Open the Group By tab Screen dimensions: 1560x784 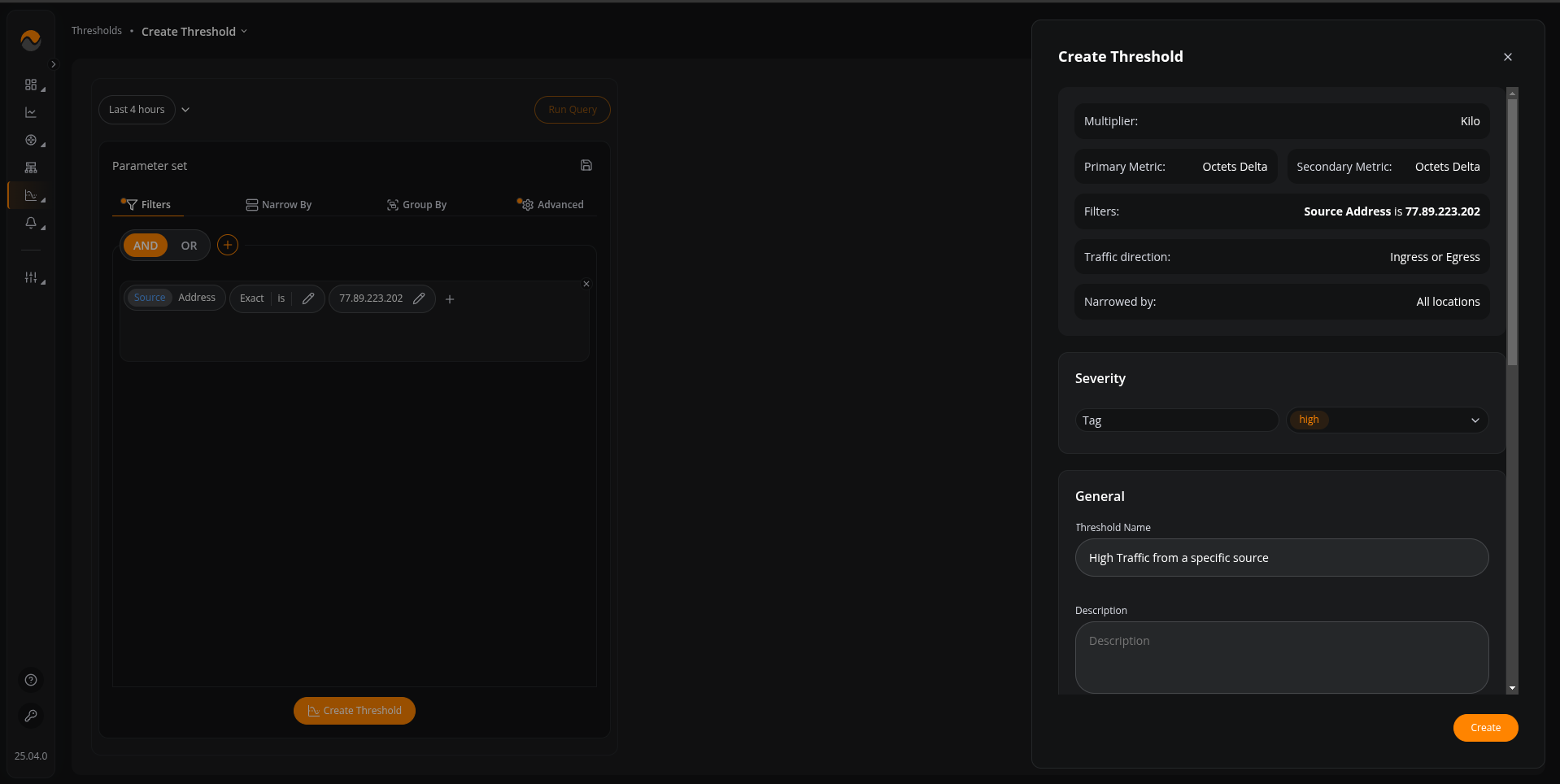point(416,205)
